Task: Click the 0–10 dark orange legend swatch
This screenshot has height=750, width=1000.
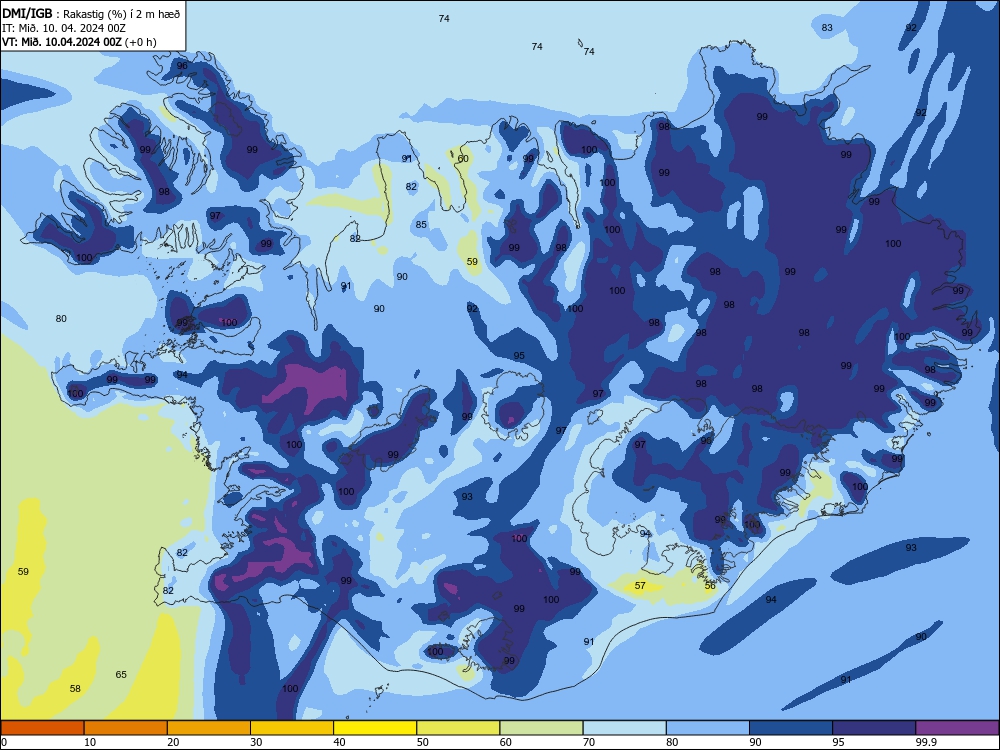Action: coord(43,728)
